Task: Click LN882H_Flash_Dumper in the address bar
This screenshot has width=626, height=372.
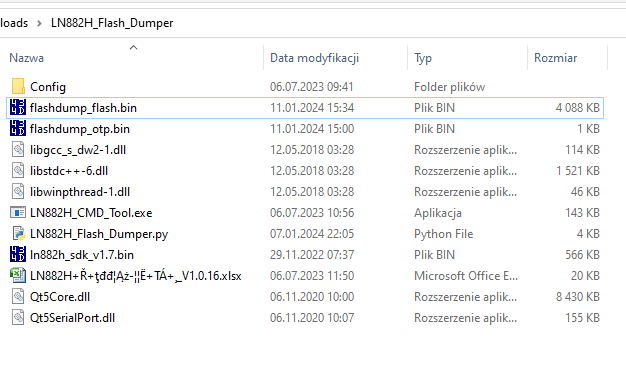Action: 112,23
